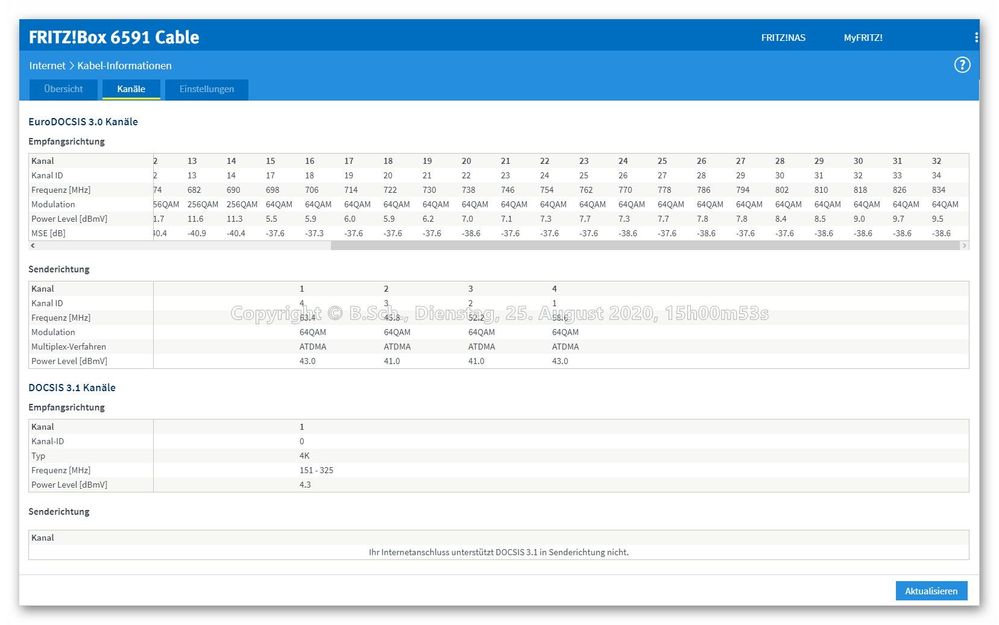Click frequency value 682 in downstream table
999x625 pixels.
click(194, 190)
